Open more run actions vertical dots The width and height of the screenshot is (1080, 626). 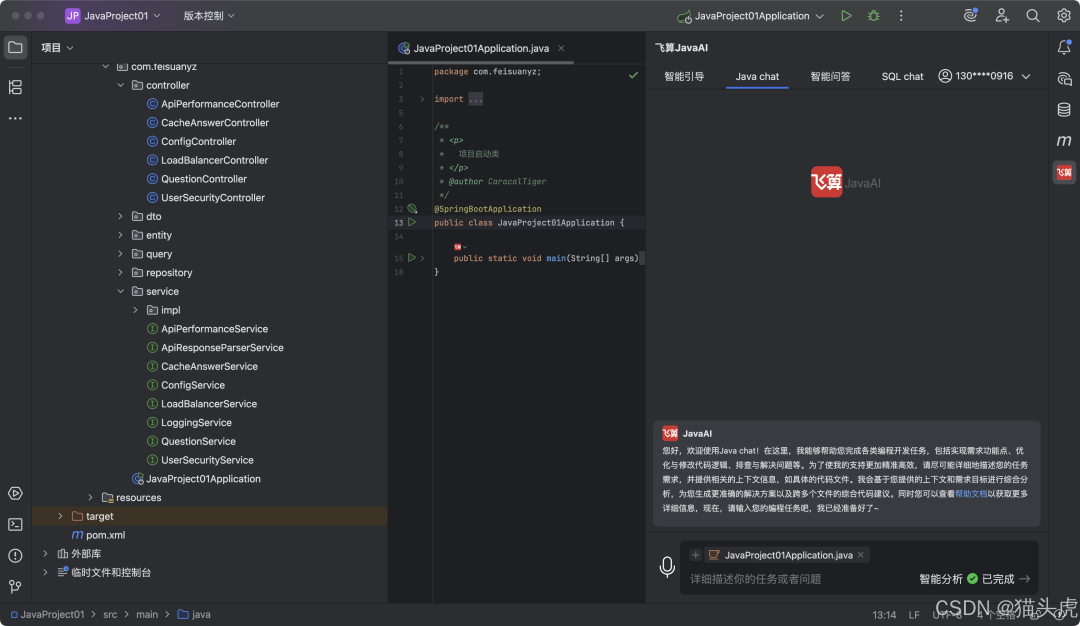[x=901, y=16]
